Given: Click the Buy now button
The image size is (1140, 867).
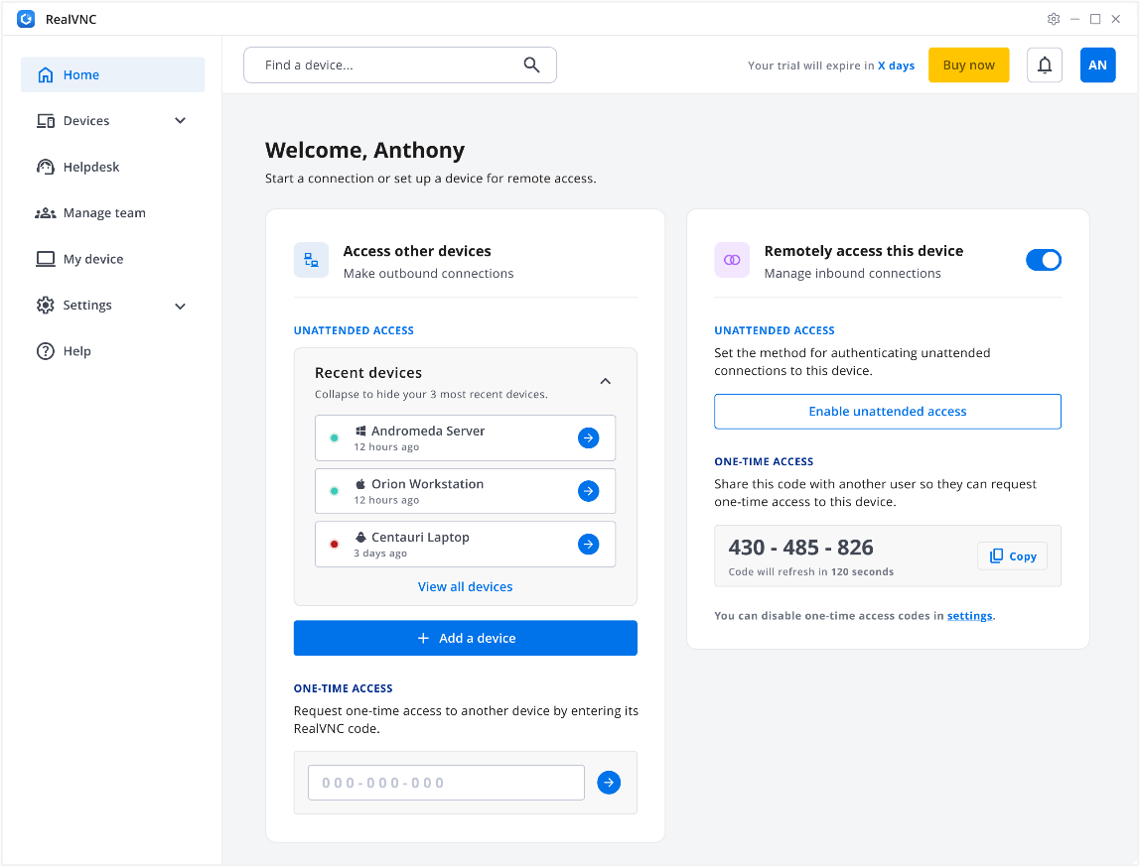Looking at the screenshot, I should (968, 65).
